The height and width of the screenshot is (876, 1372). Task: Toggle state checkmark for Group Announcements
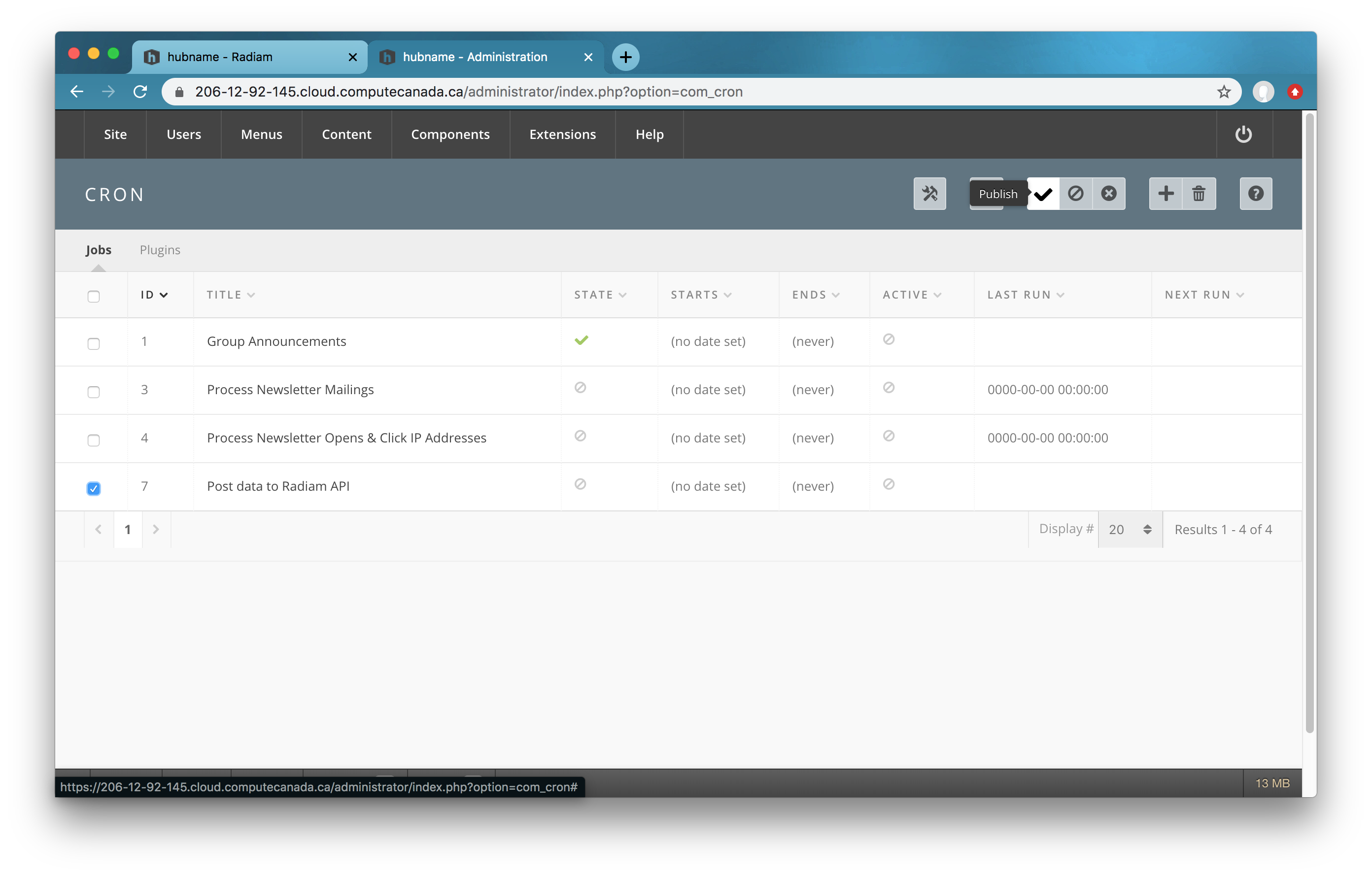click(581, 340)
